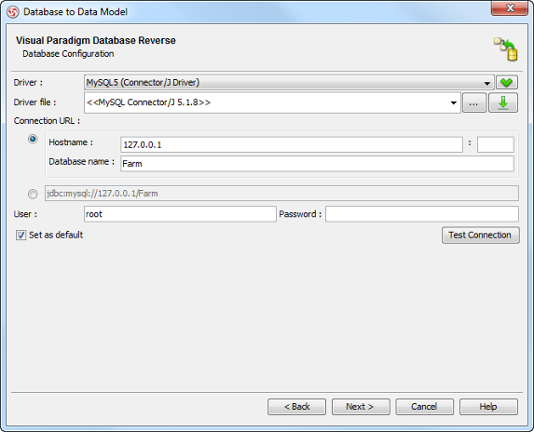Click the Visual Paradigm logo in title bar
534x432 pixels.
pyautogui.click(x=13, y=12)
